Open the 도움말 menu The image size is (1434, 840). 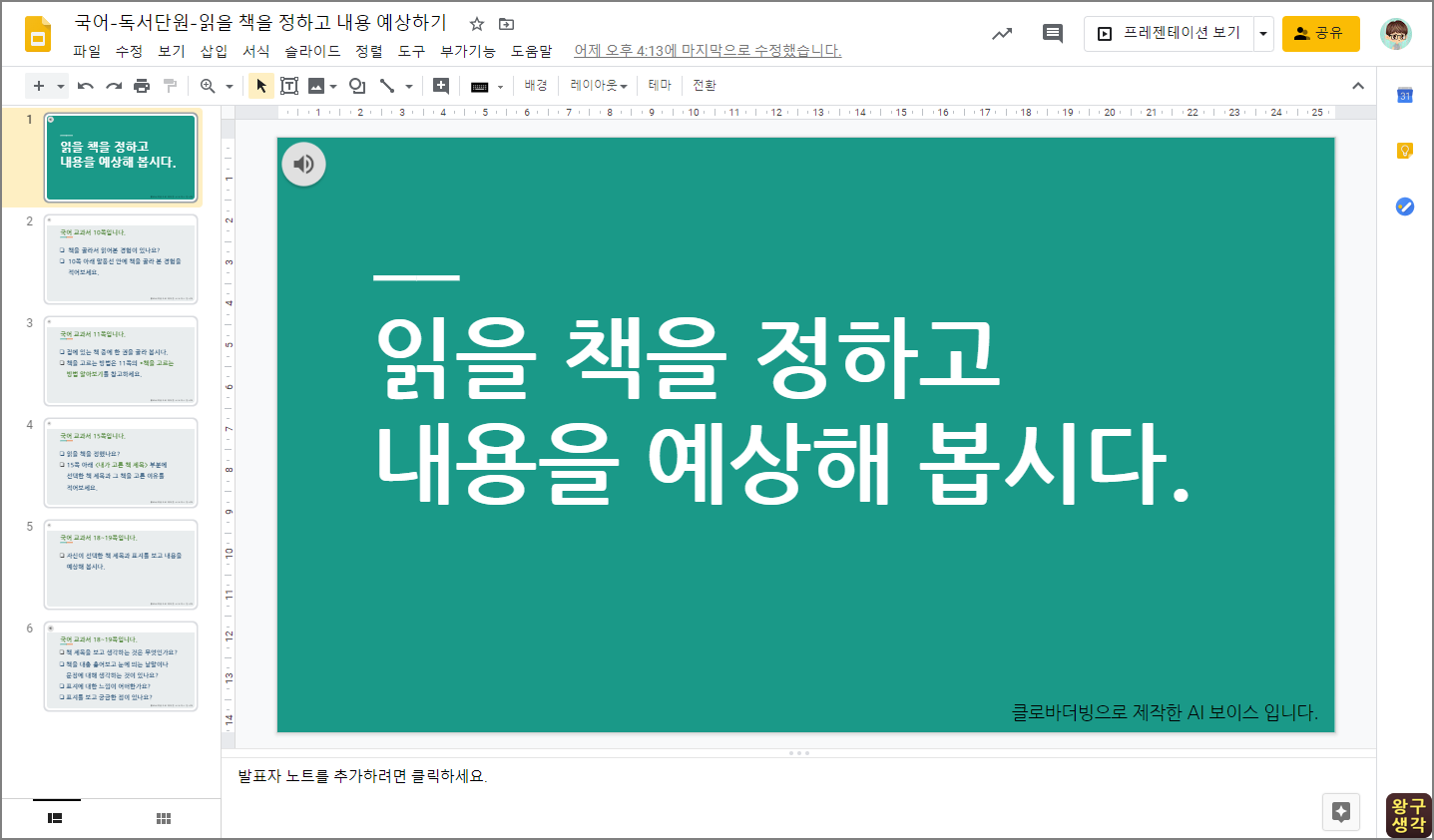click(x=531, y=51)
